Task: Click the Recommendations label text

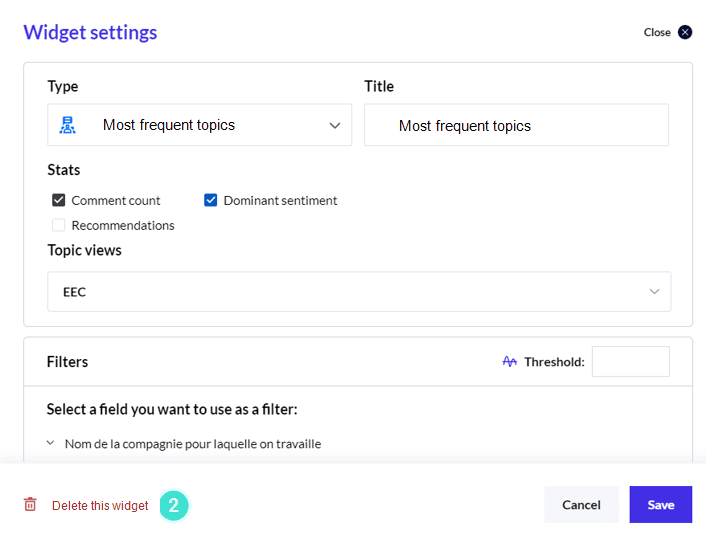Action: (123, 225)
